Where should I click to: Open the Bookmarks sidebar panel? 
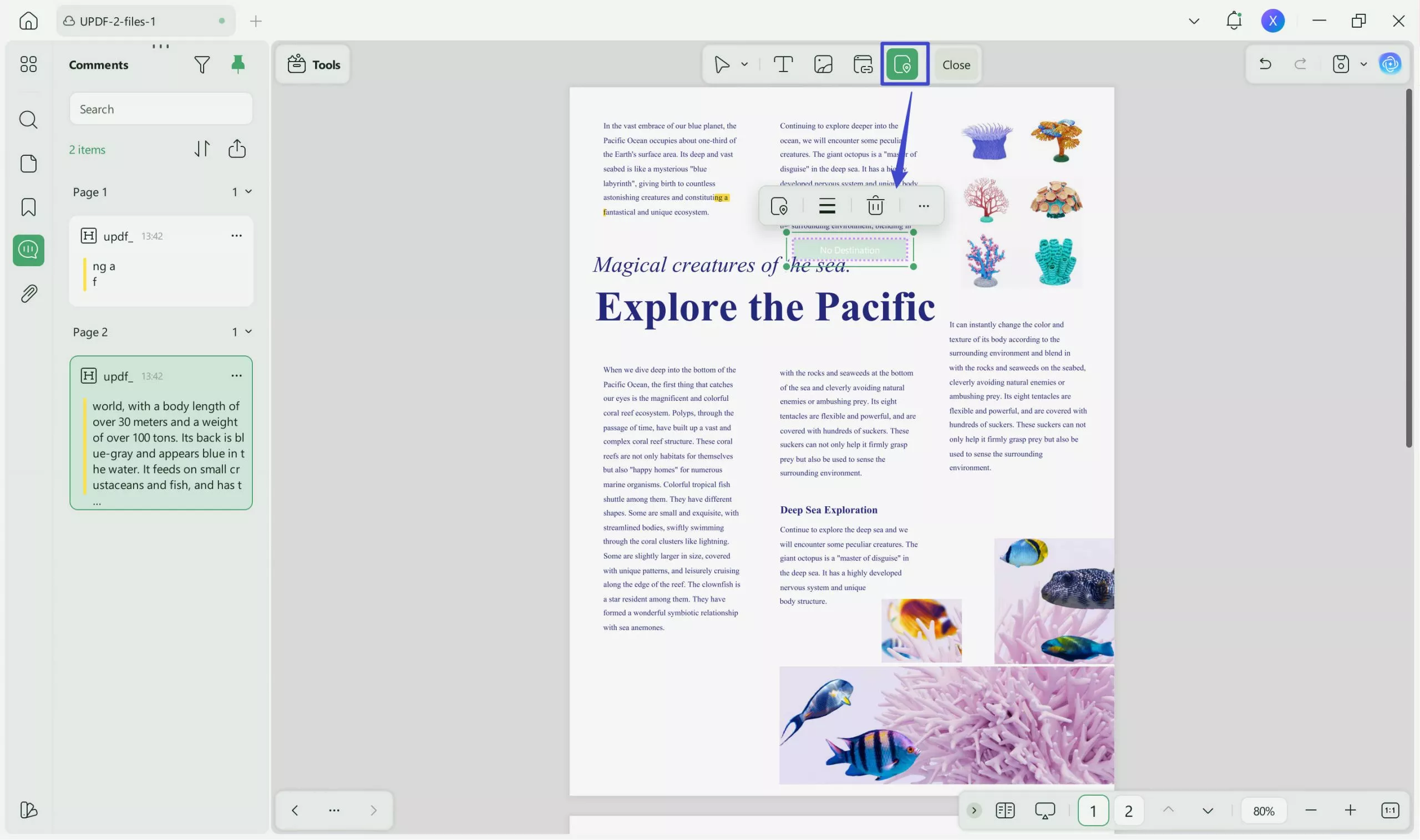pos(28,207)
